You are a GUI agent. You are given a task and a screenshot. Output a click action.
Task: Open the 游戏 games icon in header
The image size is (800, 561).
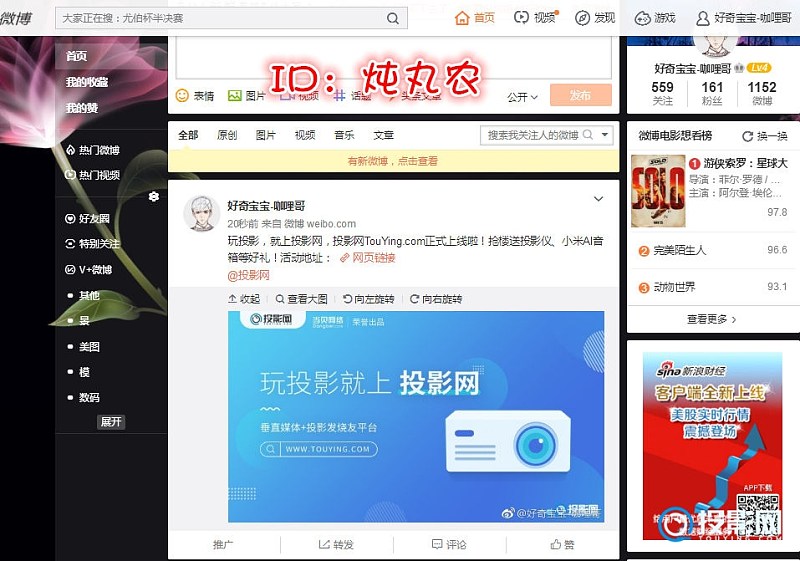pyautogui.click(x=643, y=18)
